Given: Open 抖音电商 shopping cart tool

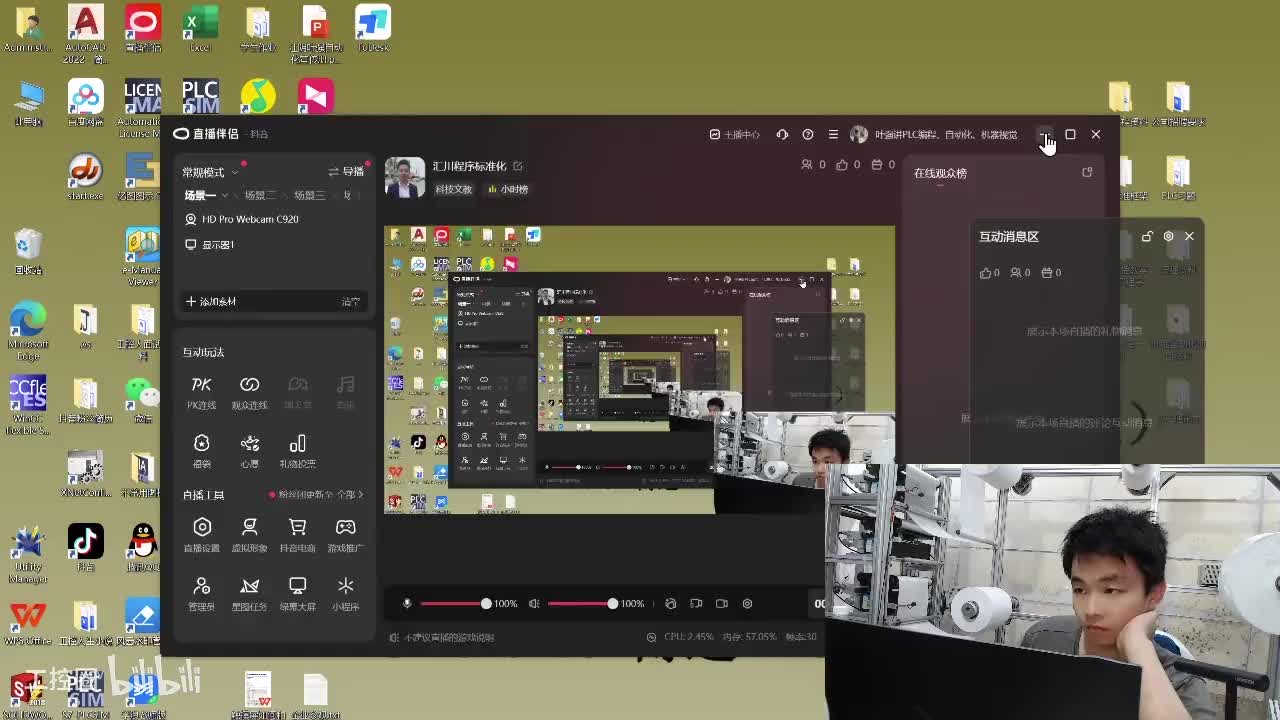Looking at the screenshot, I should [297, 535].
